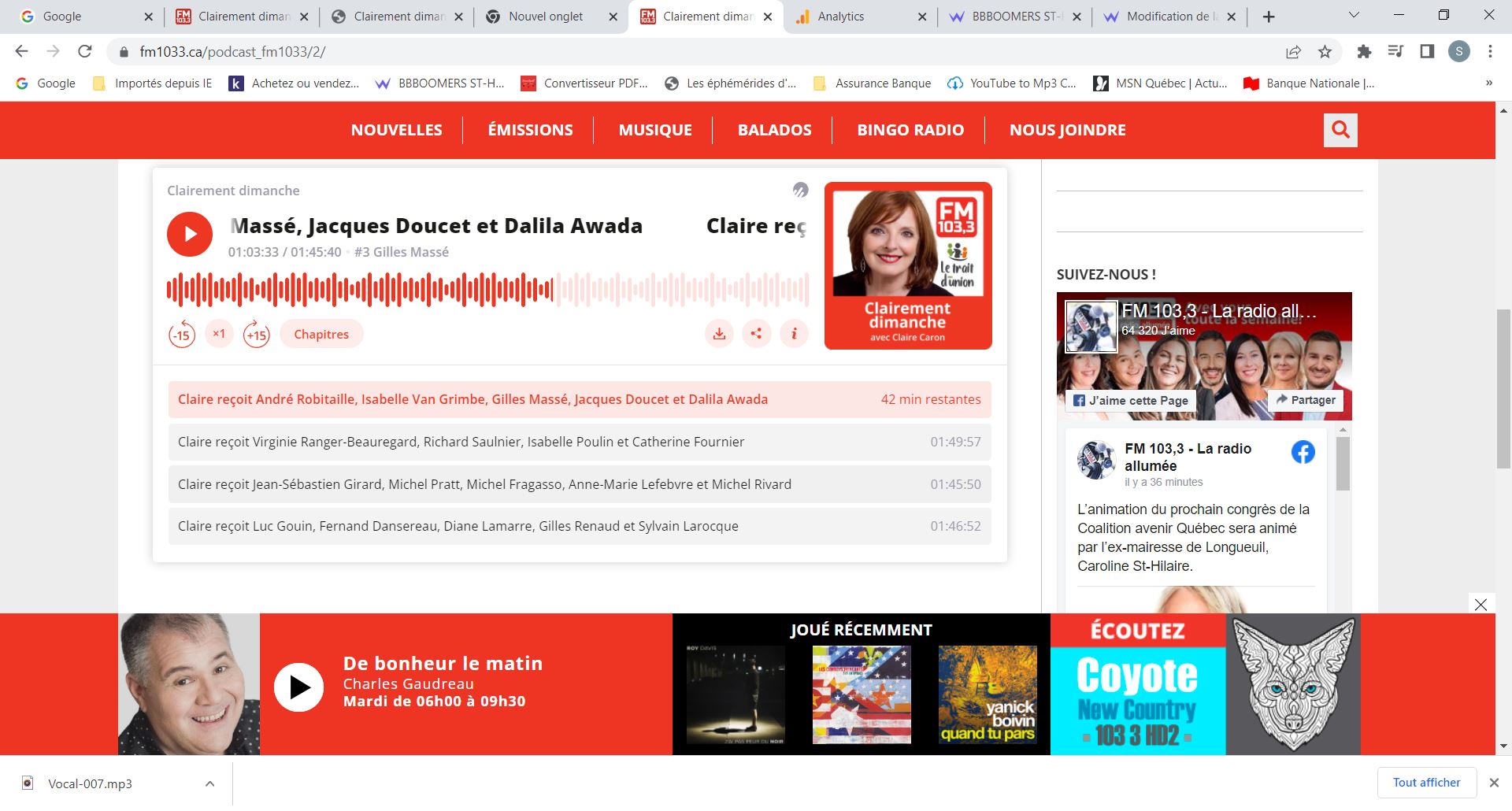The height and width of the screenshot is (811, 1512).
Task: Open the Chapitres list
Action: (x=321, y=334)
